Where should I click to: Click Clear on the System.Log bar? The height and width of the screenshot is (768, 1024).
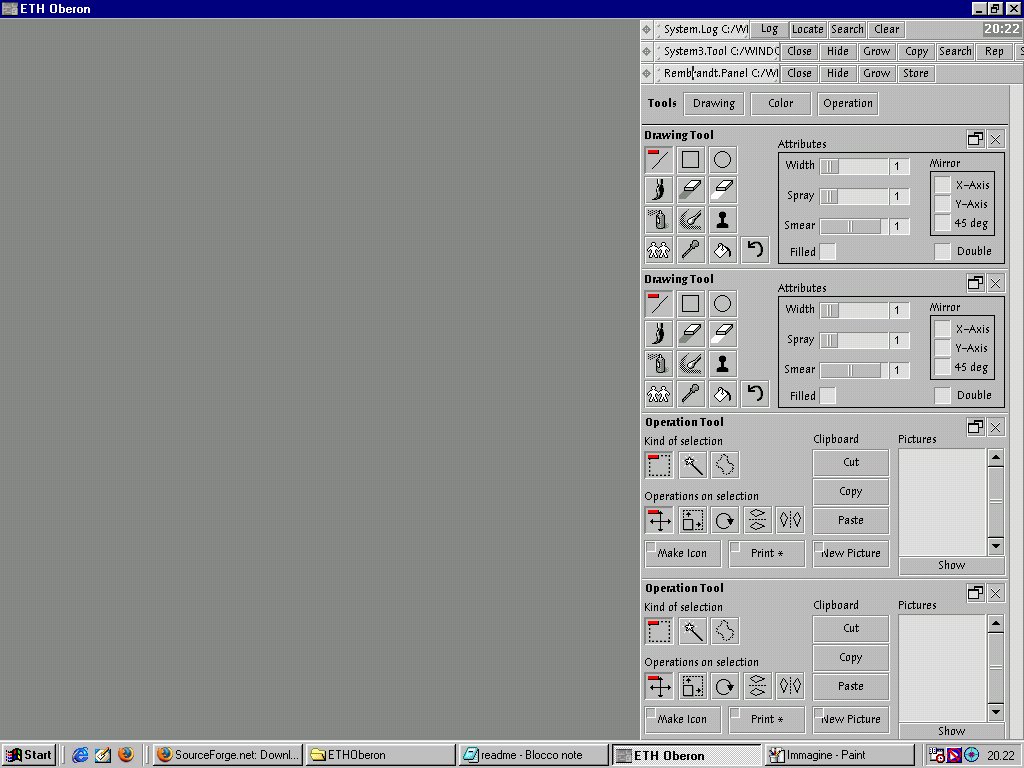coord(886,30)
